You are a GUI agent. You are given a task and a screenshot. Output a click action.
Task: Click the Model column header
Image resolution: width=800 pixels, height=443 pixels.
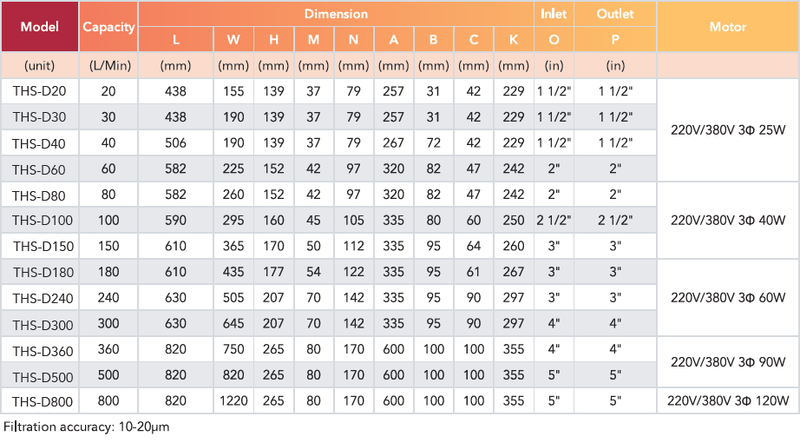point(40,27)
